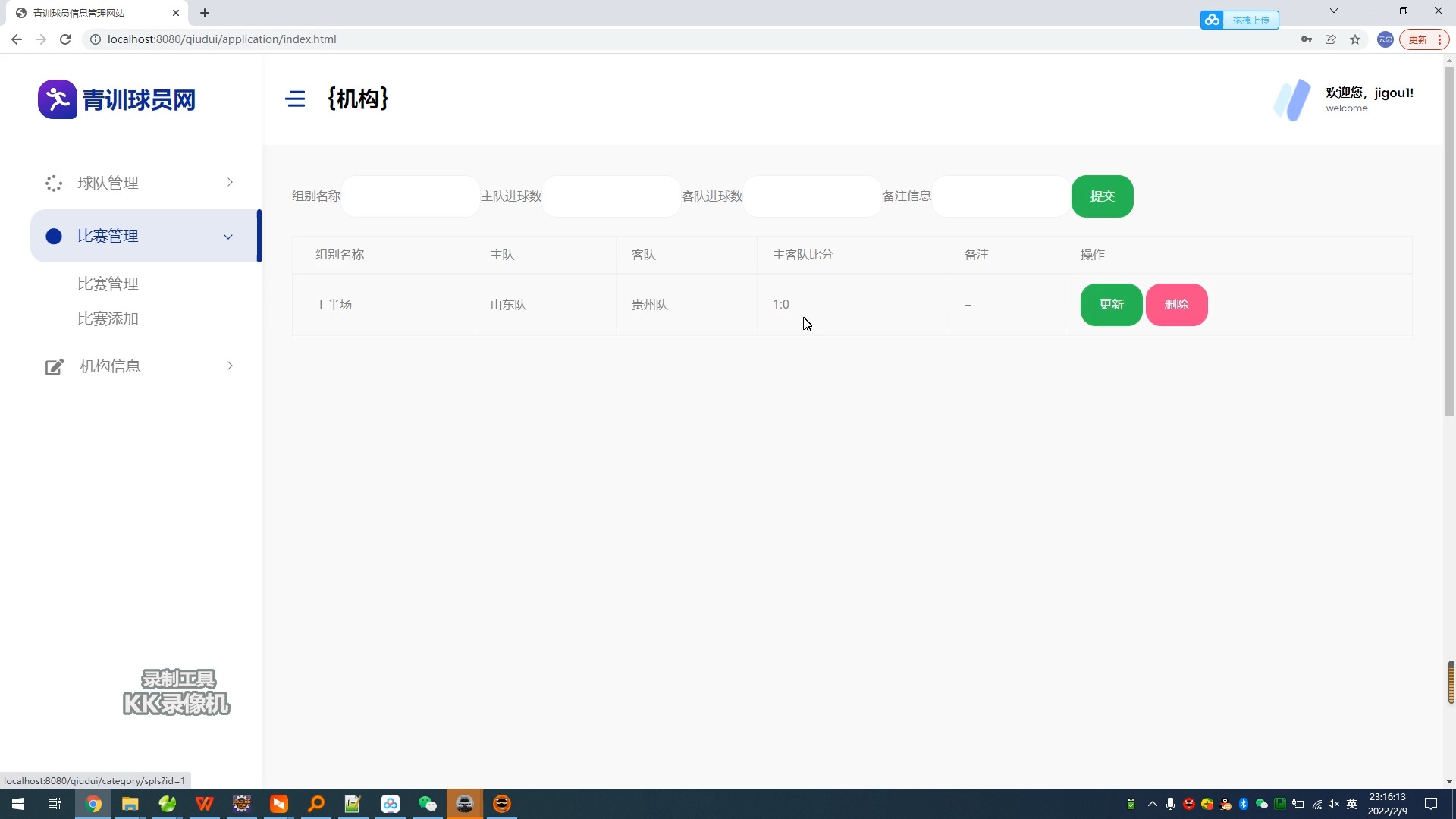This screenshot has width=1456, height=819.
Task: Focus the 备注信息 input field
Action: 1000,196
